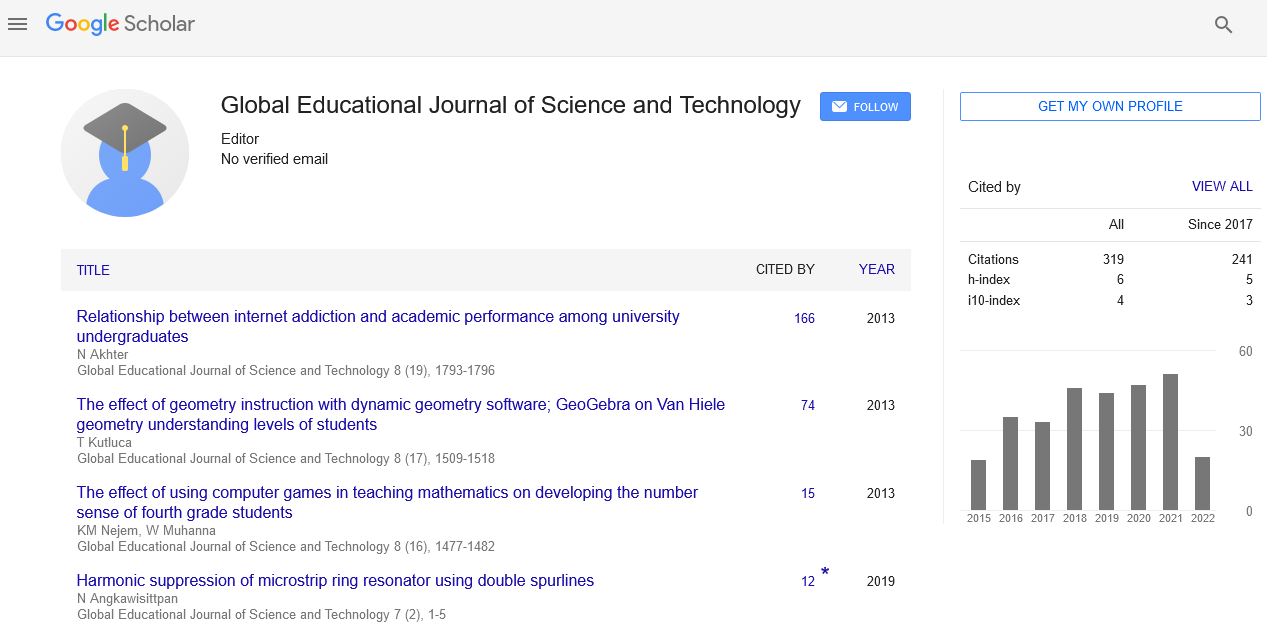Sort articles by Year column header
1267x629 pixels.
point(876,270)
